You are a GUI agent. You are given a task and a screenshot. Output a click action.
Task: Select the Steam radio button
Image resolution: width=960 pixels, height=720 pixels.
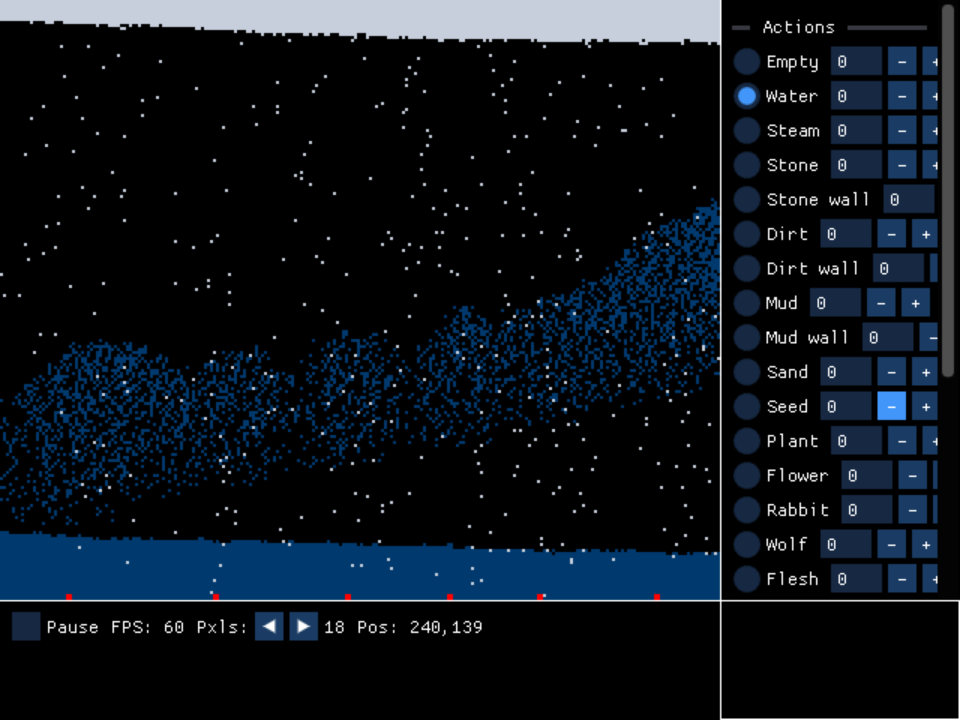(746, 130)
